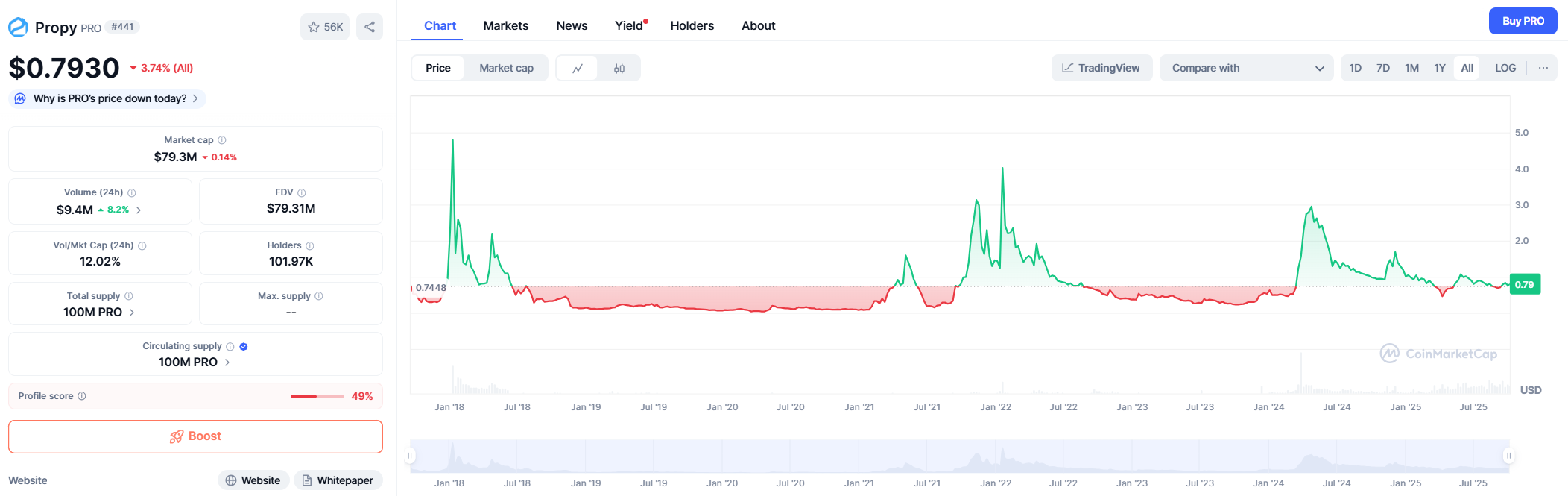Expand the Total supply 100M PRO chevron
Screen dimensions: 1568x496
tap(132, 313)
